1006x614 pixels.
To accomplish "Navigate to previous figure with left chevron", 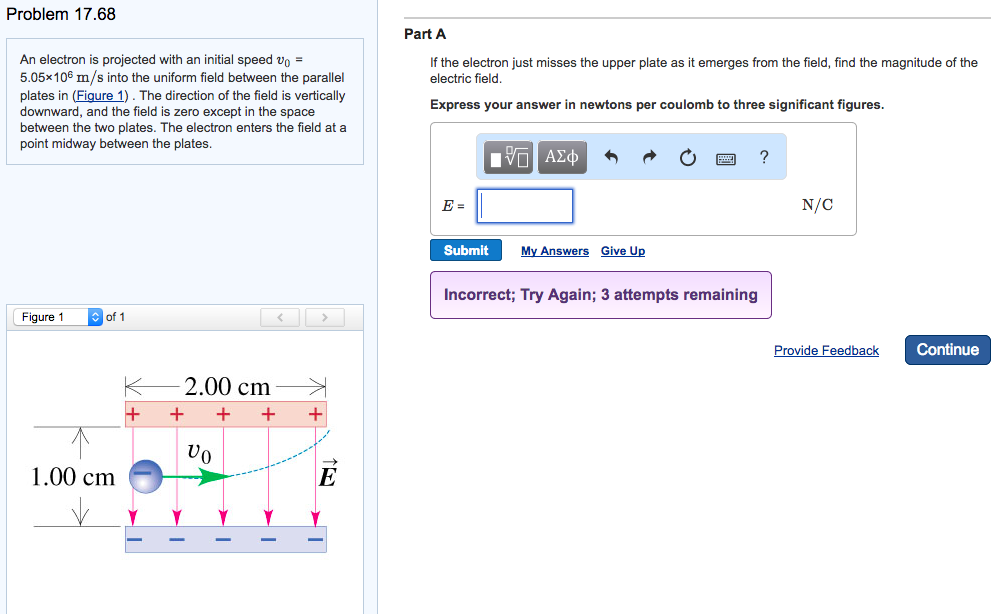I will click(279, 316).
